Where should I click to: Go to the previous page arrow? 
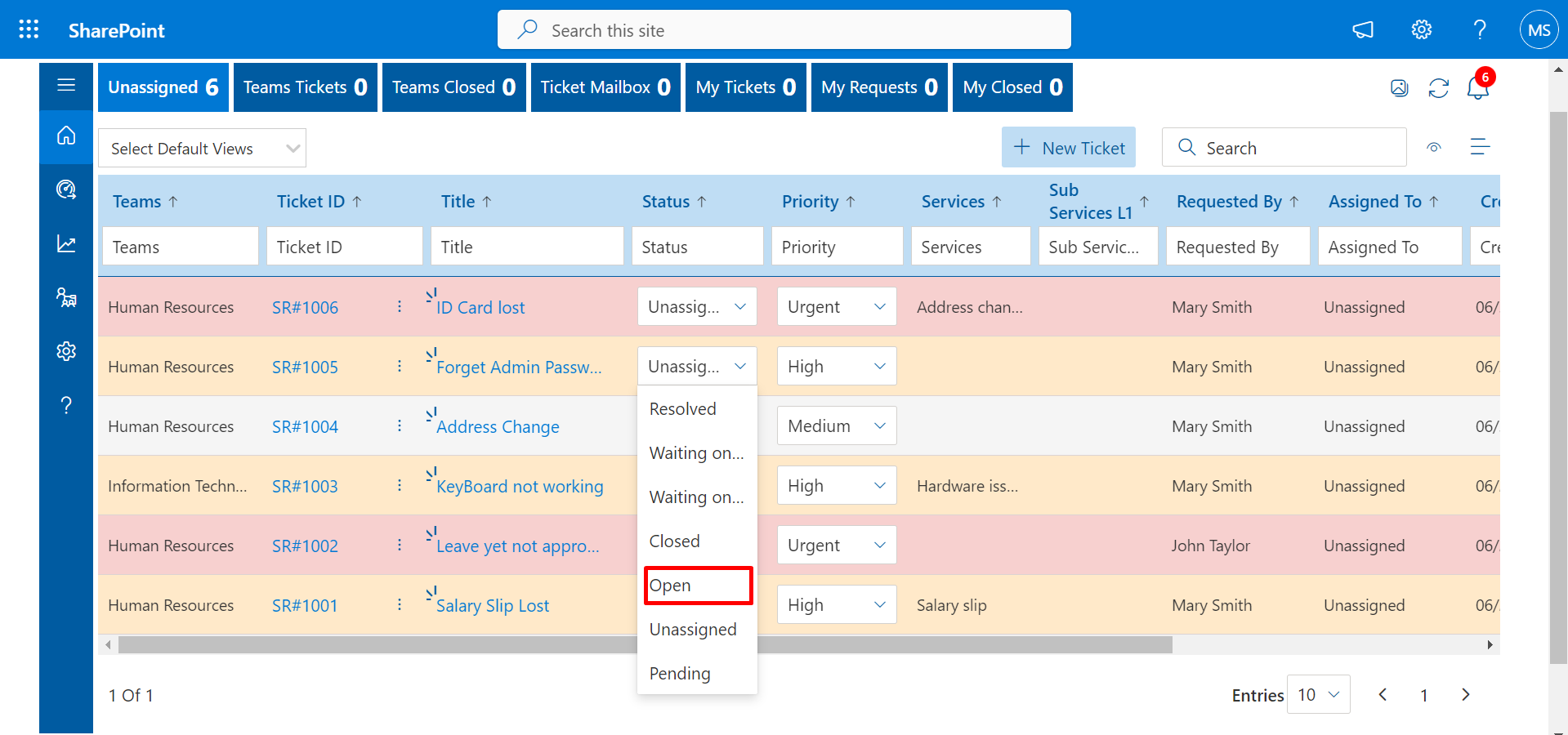pyautogui.click(x=1383, y=694)
